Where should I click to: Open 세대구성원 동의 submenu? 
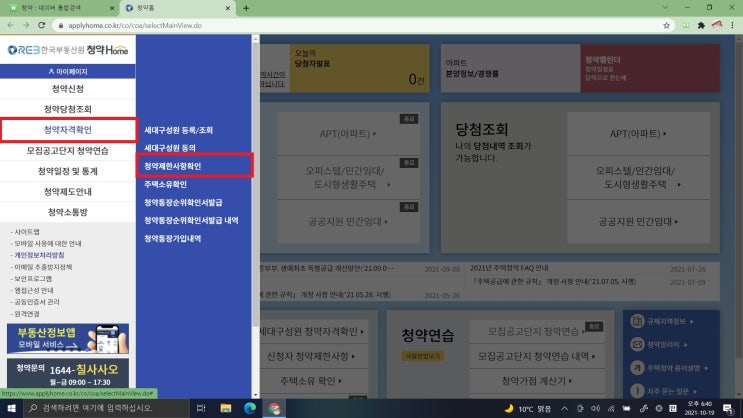click(x=170, y=148)
